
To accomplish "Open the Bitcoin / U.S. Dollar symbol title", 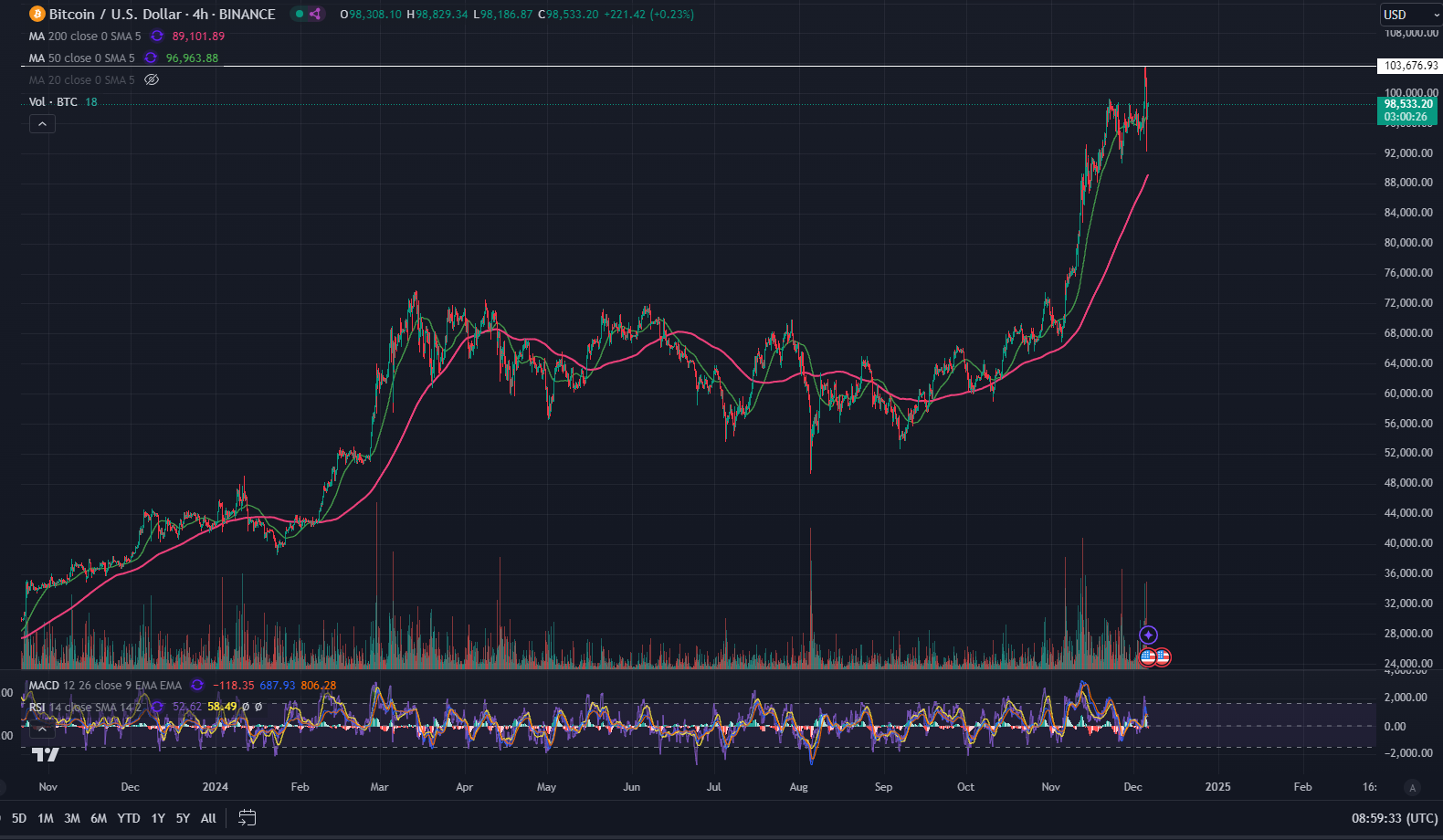I will 163,14.
